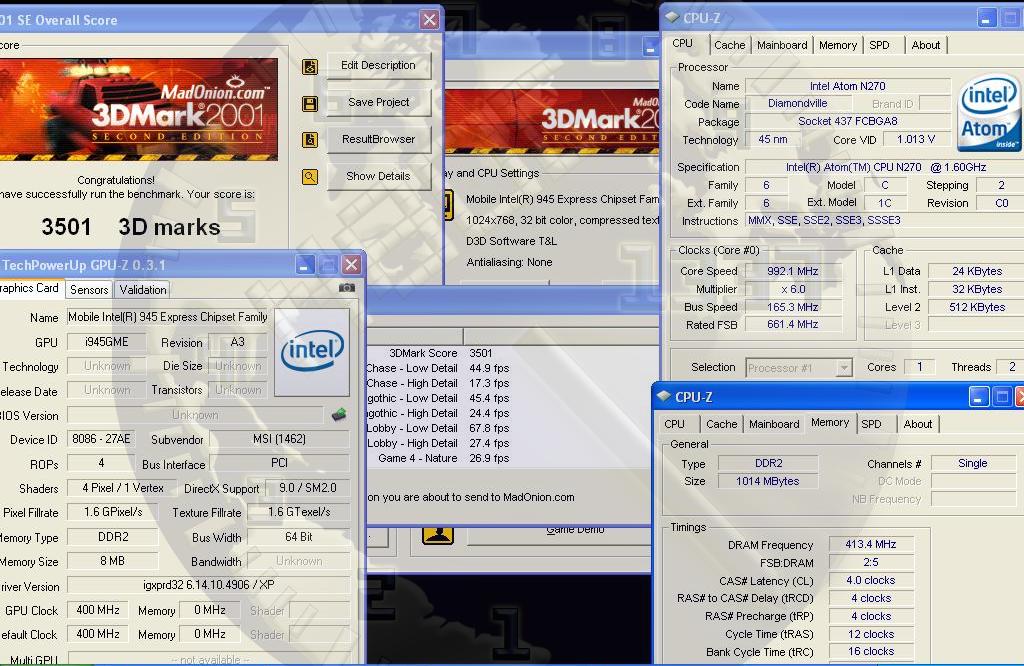Screen dimensions: 1024x666
Task: Click the Code Name value Diamondville
Action: (798, 103)
